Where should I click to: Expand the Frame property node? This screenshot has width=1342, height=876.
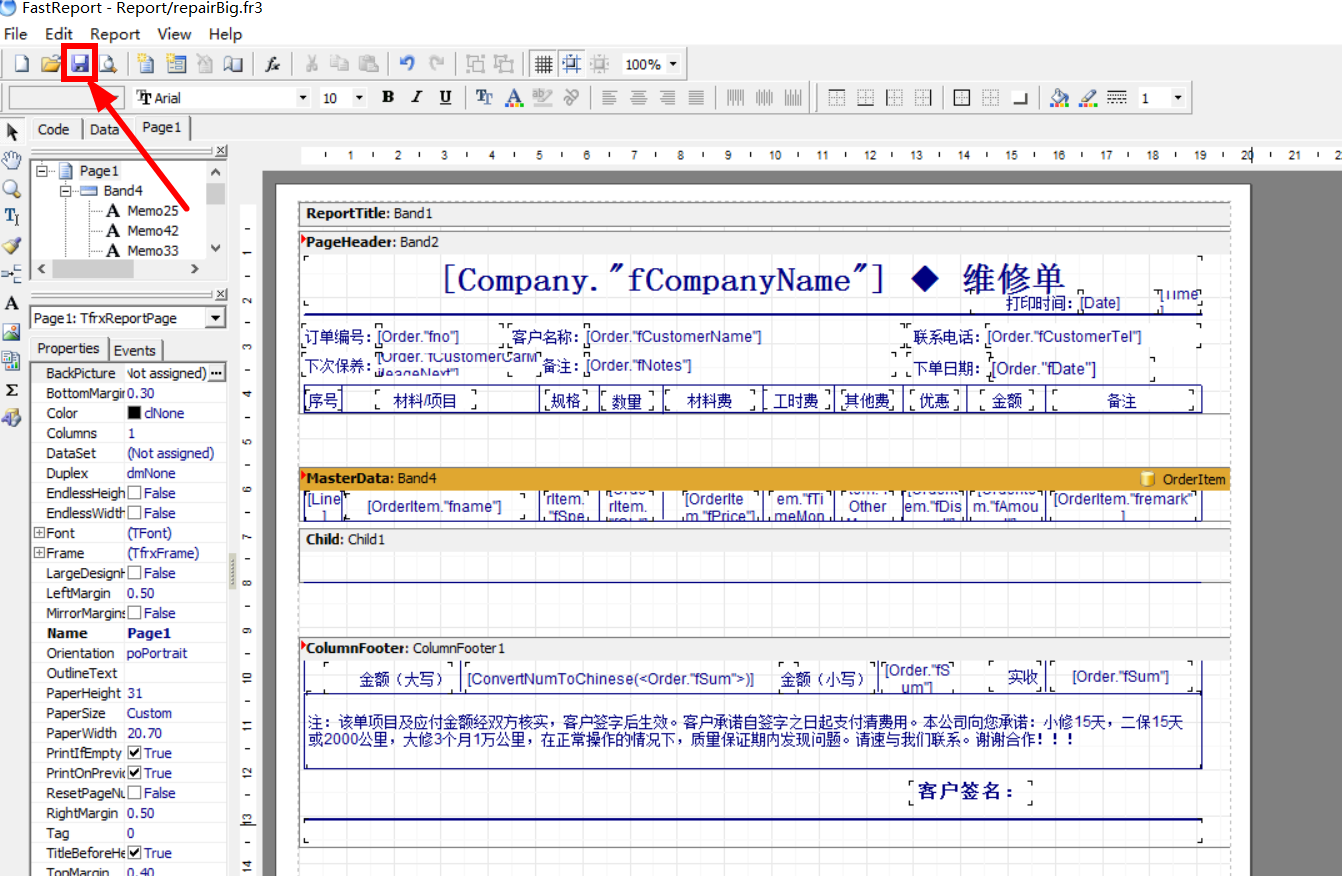(x=39, y=553)
